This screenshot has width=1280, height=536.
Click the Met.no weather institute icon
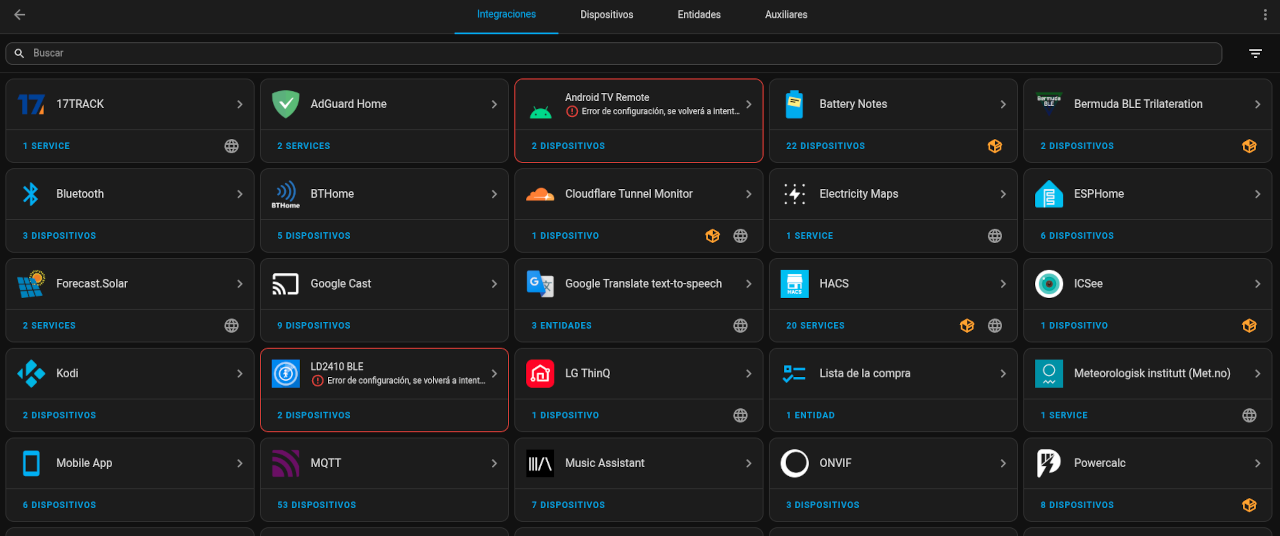pyautogui.click(x=1049, y=374)
